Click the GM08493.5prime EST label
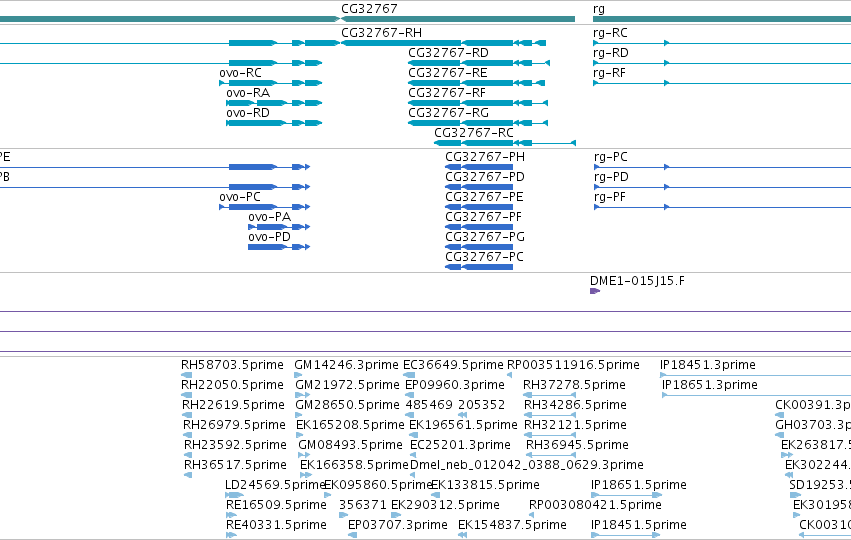Image resolution: width=851 pixels, height=540 pixels. click(351, 445)
